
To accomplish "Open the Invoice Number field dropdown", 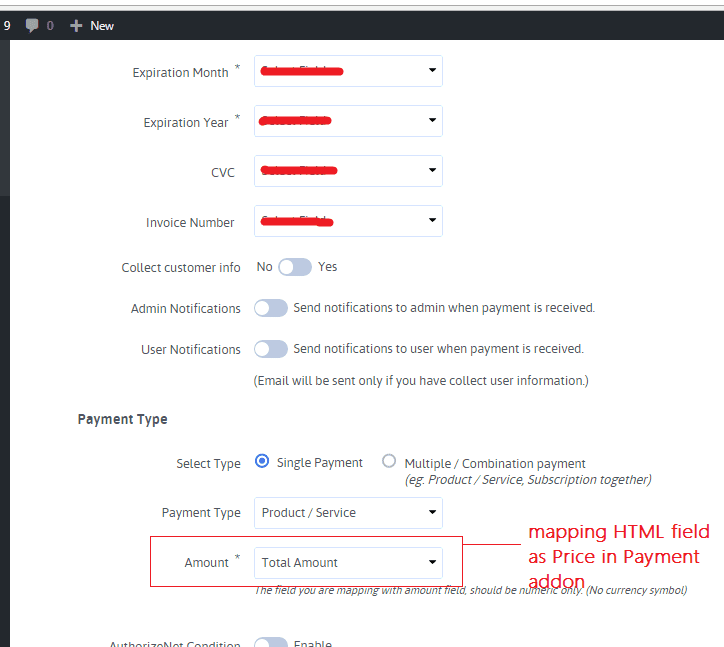I will (x=348, y=221).
